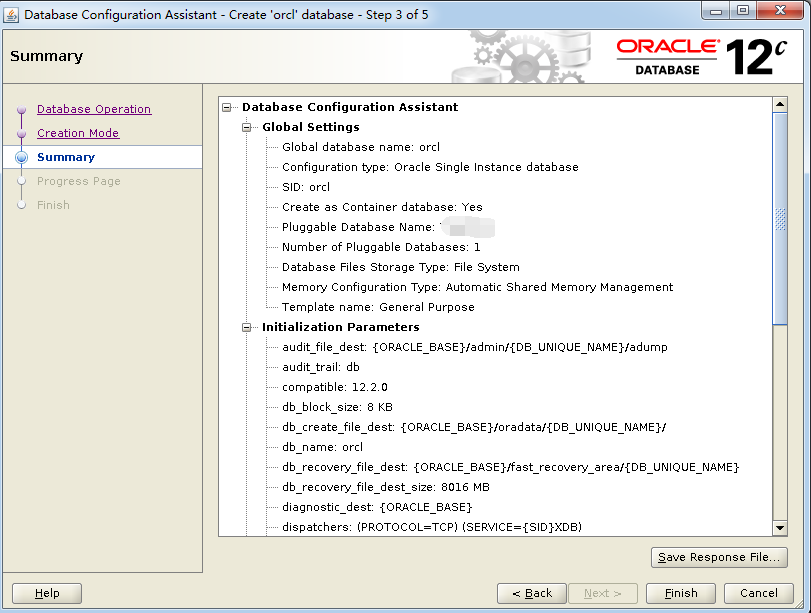Select 'Configuration type: Oracle Single Instance database' row
The height and width of the screenshot is (613, 811).
(430, 167)
